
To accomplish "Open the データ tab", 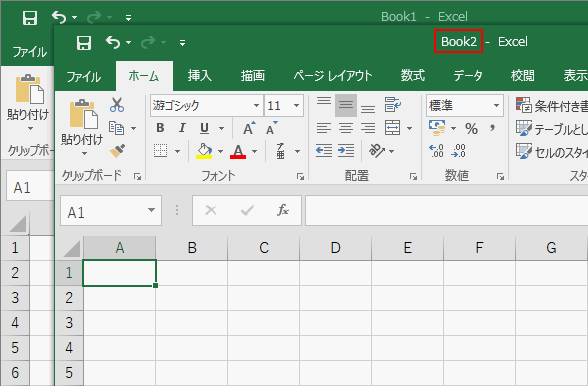I will 468,76.
